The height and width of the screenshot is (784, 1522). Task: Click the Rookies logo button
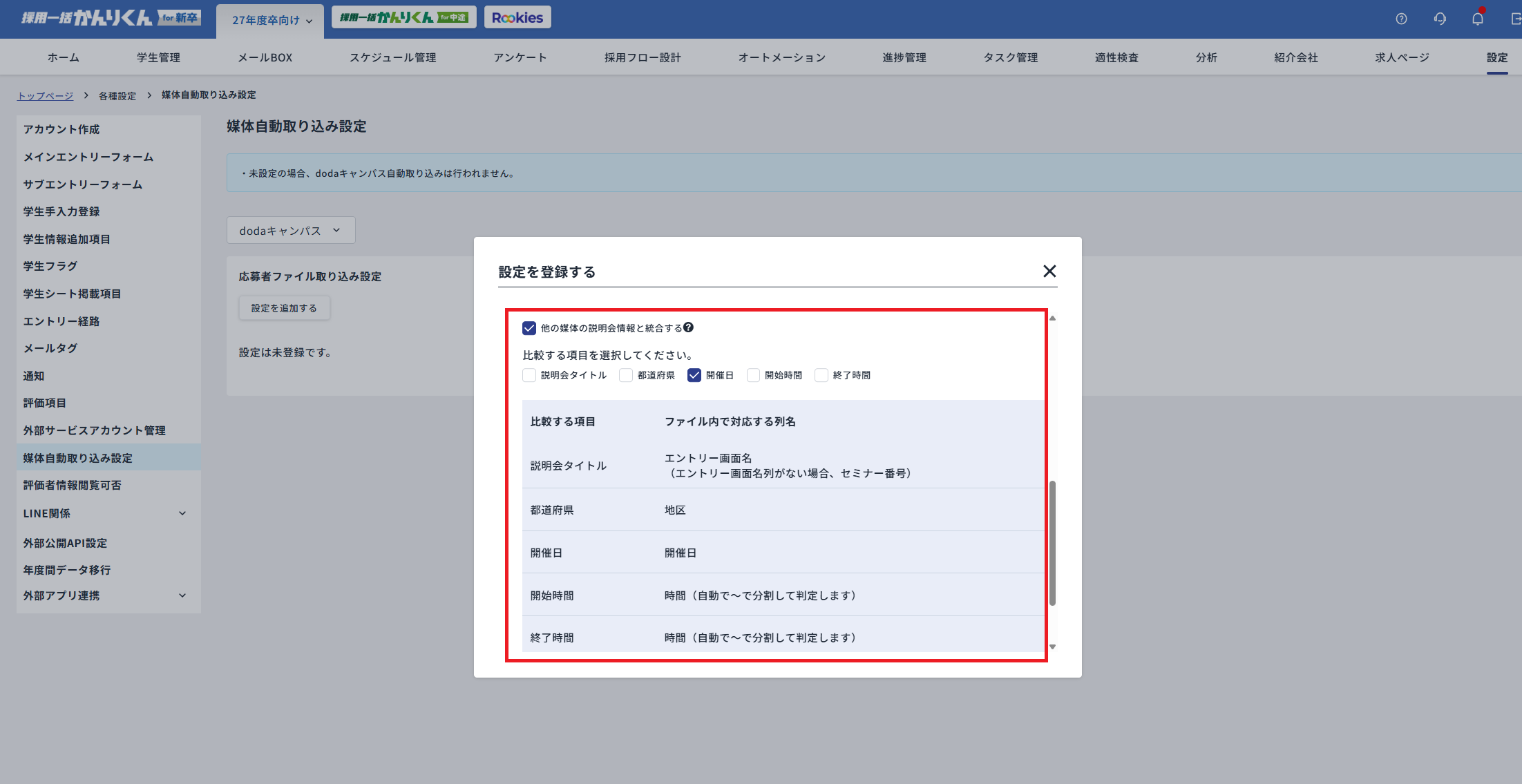click(517, 17)
